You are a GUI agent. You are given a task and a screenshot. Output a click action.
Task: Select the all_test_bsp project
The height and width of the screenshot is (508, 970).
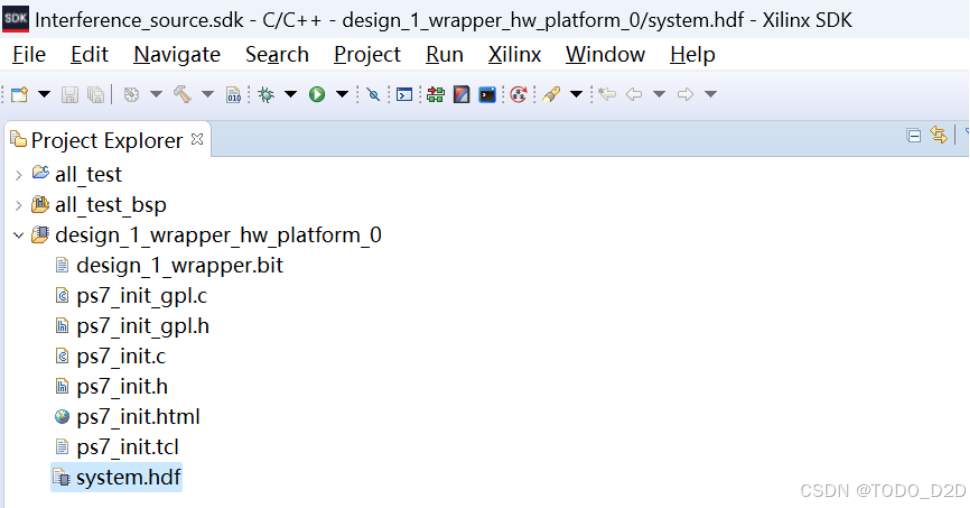(x=111, y=205)
